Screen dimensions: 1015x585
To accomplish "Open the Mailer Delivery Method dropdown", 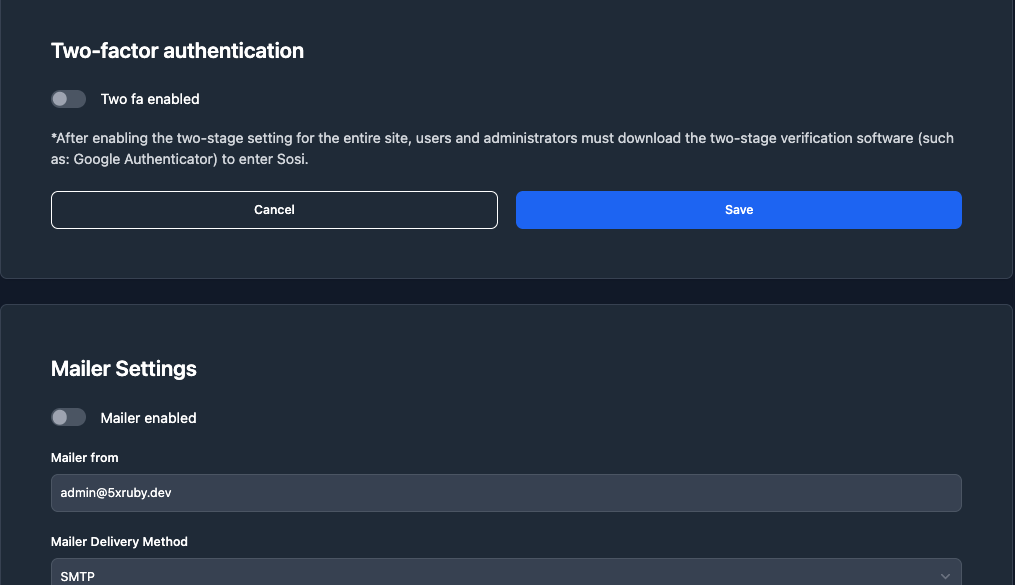I will (506, 573).
